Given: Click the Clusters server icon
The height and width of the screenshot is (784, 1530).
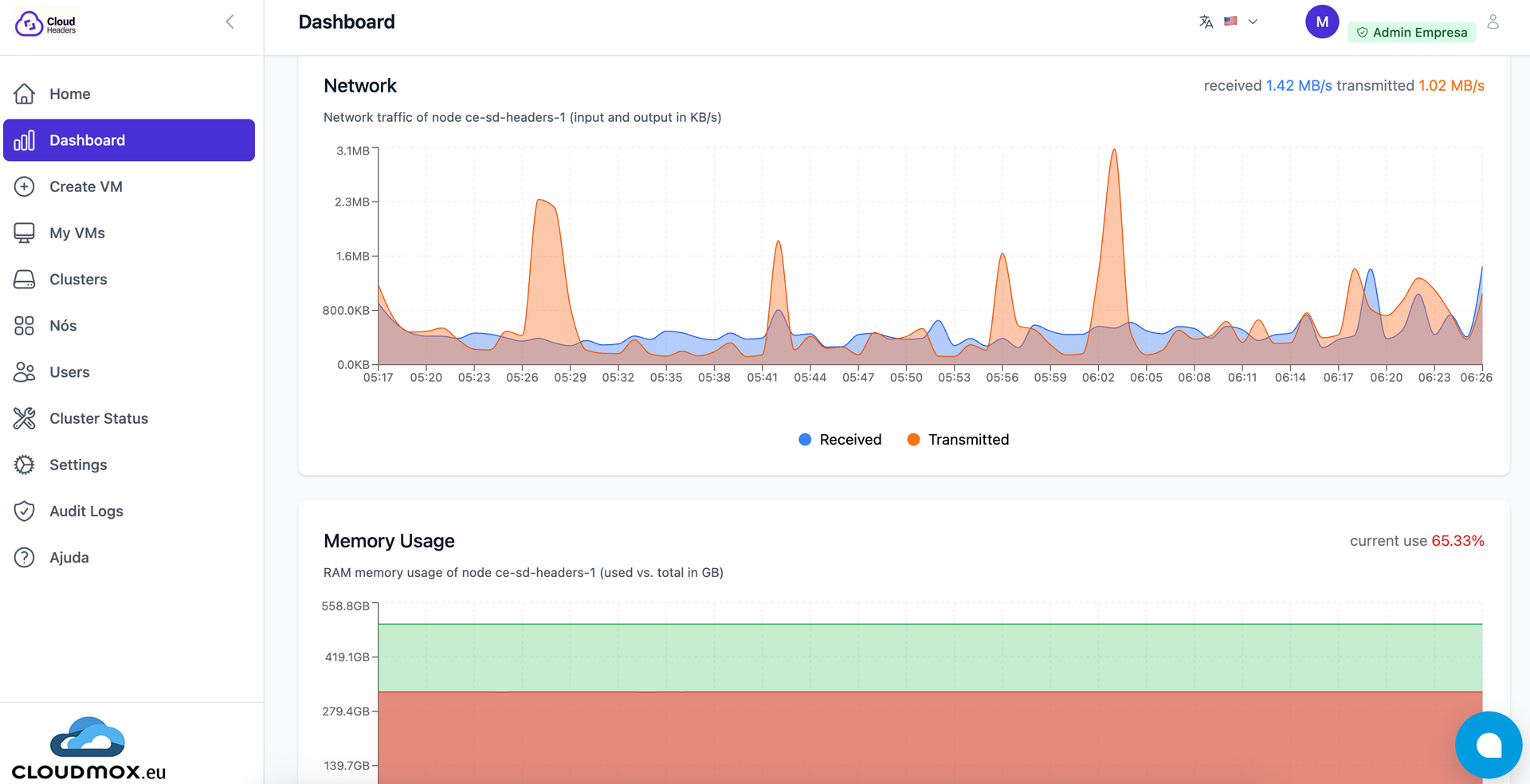Looking at the screenshot, I should tap(24, 279).
